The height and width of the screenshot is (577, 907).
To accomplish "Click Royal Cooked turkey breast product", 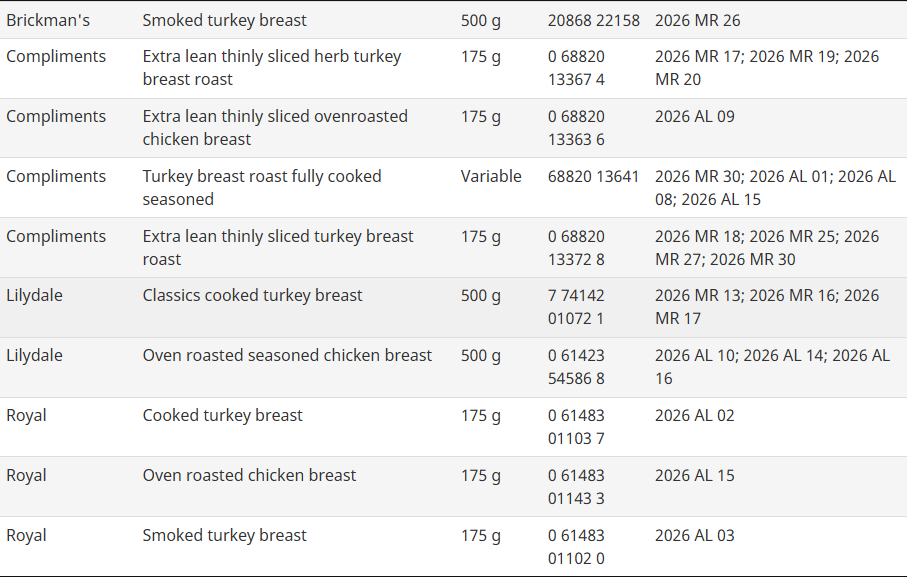I will point(222,415).
